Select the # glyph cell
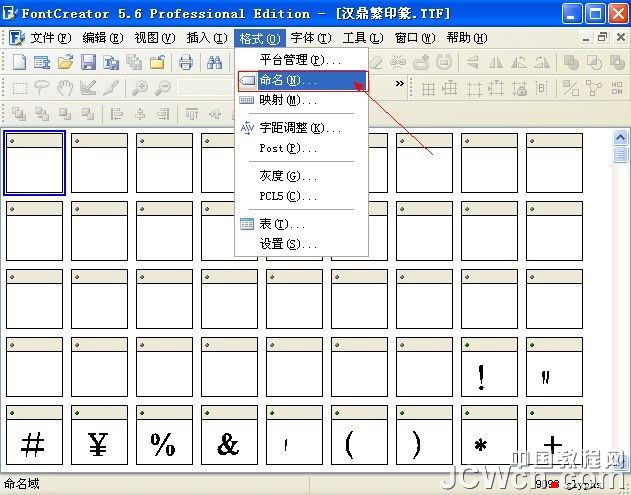 click(34, 435)
